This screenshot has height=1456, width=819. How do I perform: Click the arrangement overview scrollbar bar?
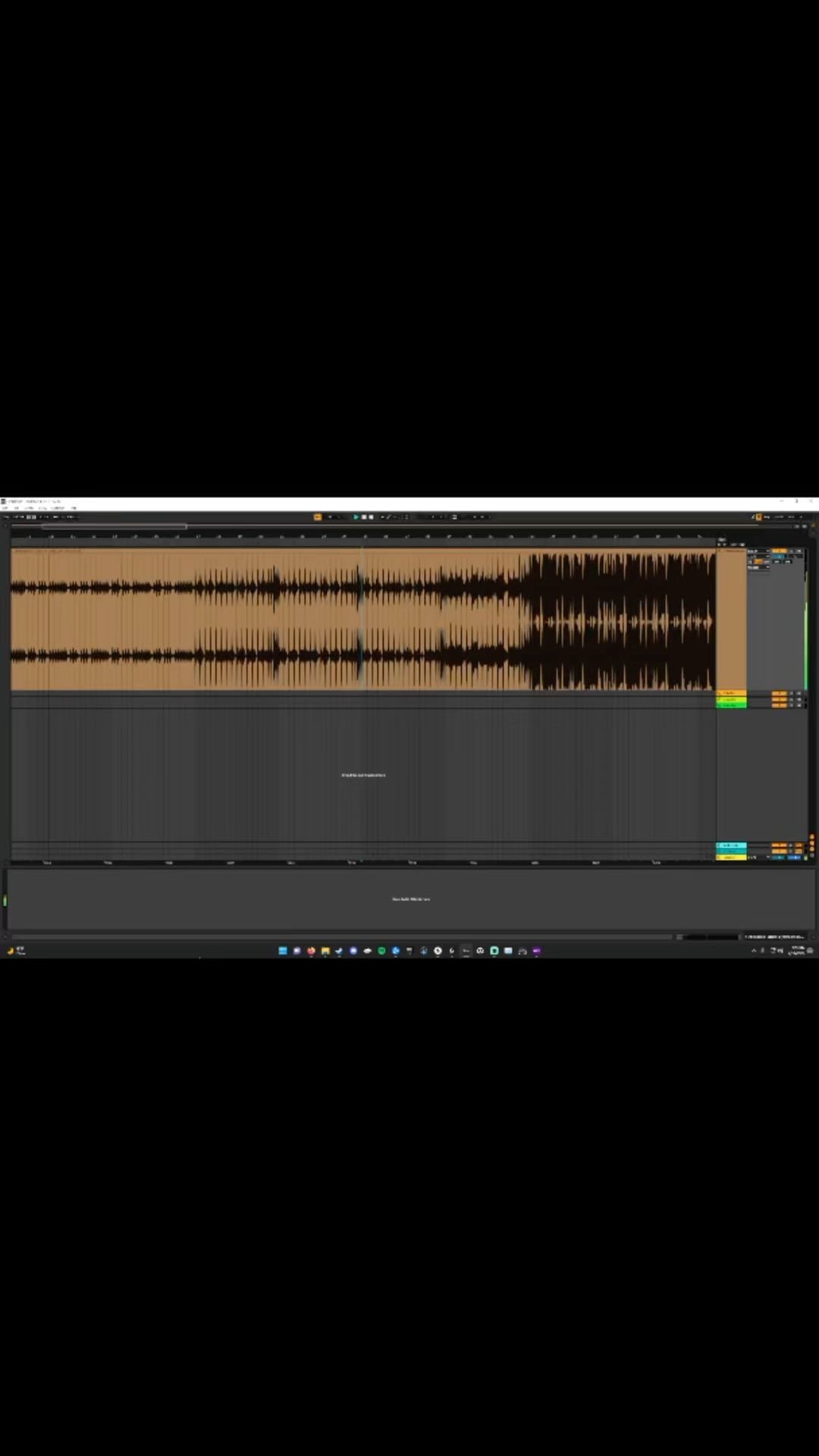pos(114,526)
